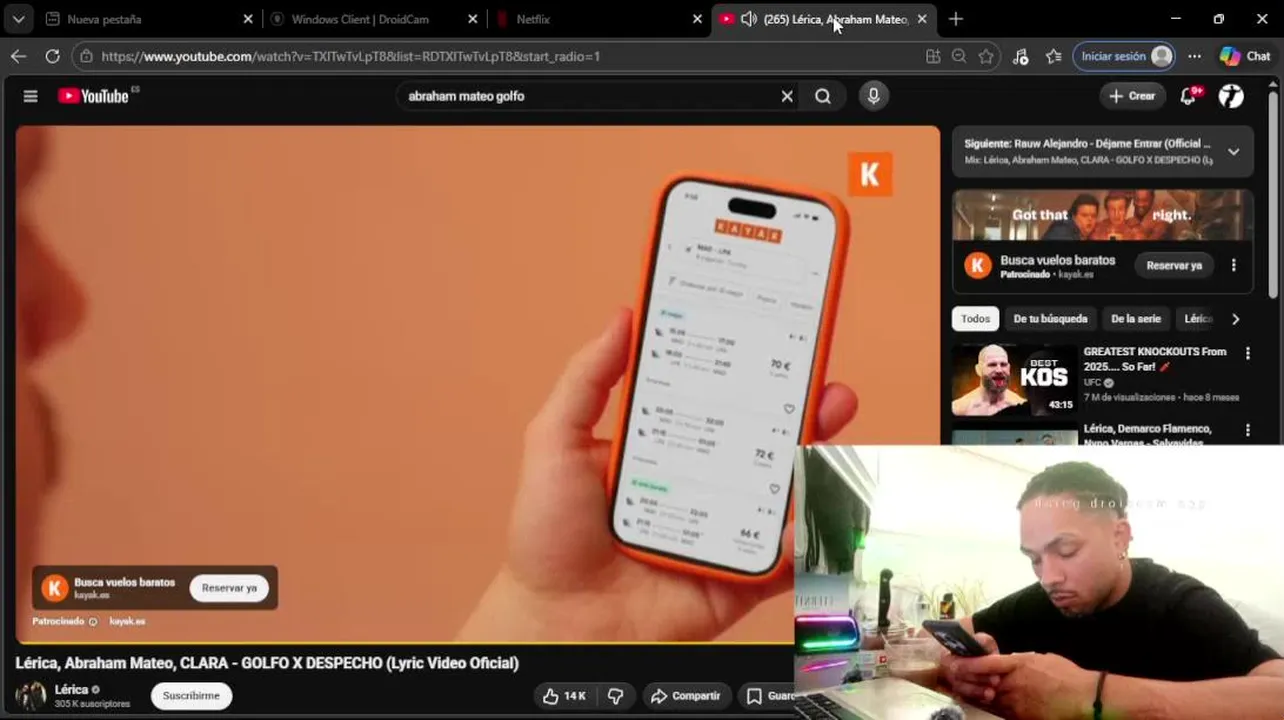This screenshot has width=1284, height=720.
Task: Open the zoom icon in address bar
Action: (x=959, y=56)
